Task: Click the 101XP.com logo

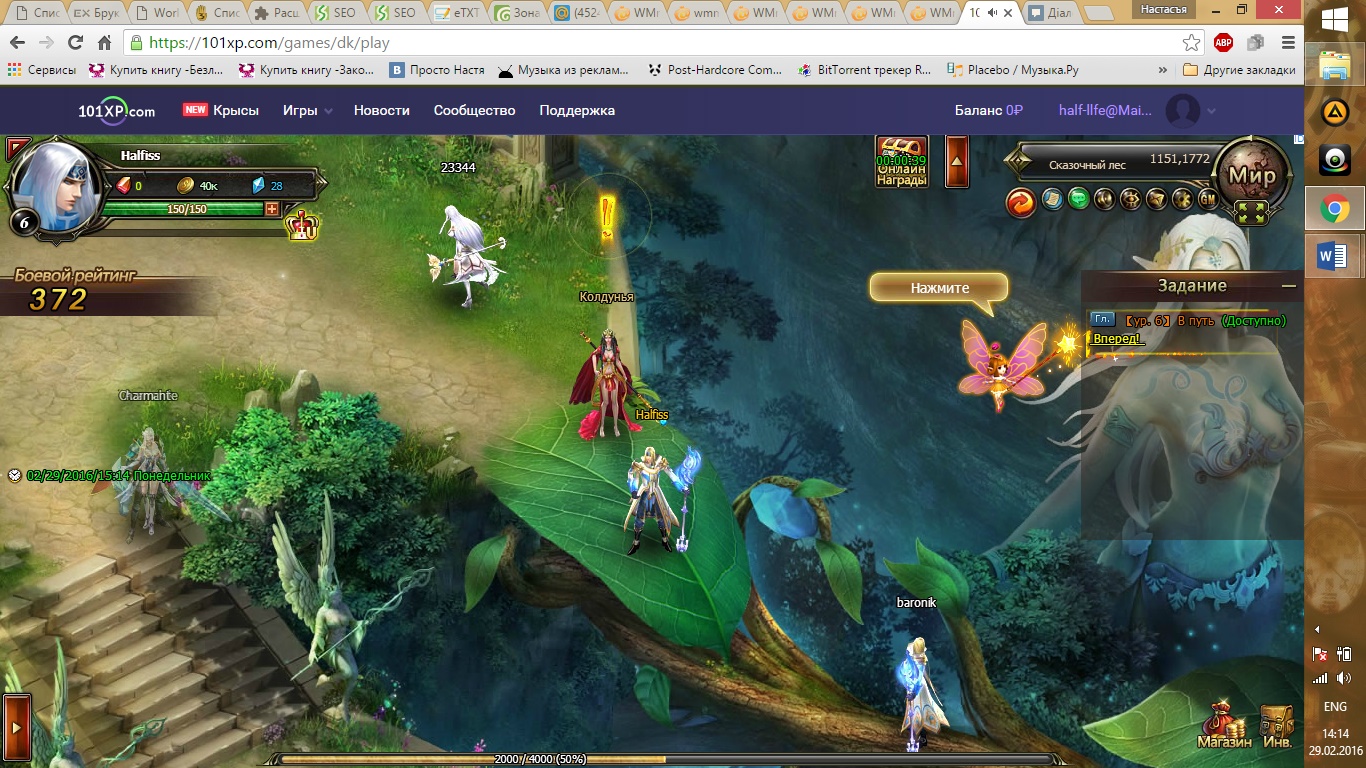Action: 117,111
